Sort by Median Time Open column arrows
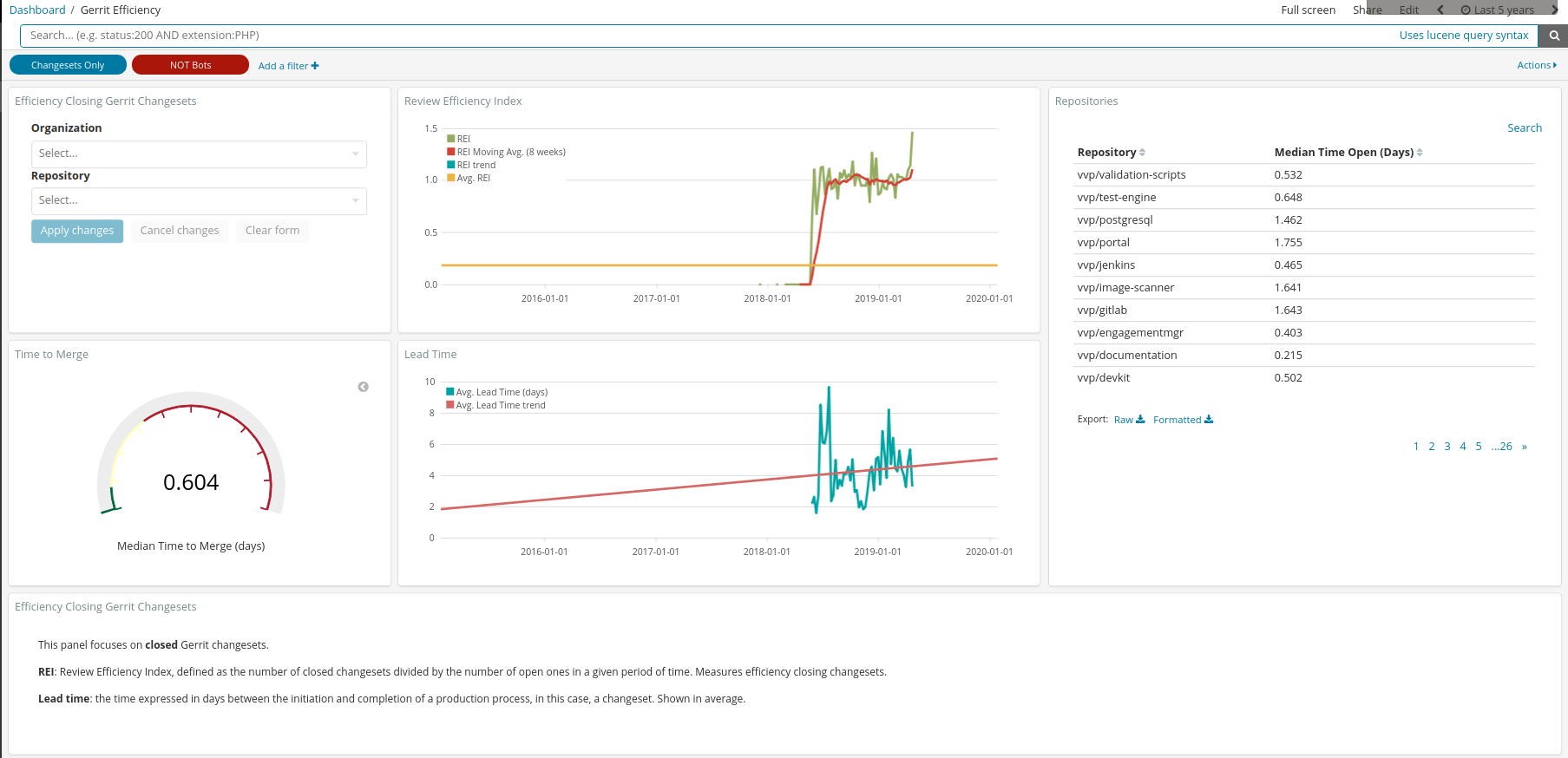 [x=1420, y=153]
